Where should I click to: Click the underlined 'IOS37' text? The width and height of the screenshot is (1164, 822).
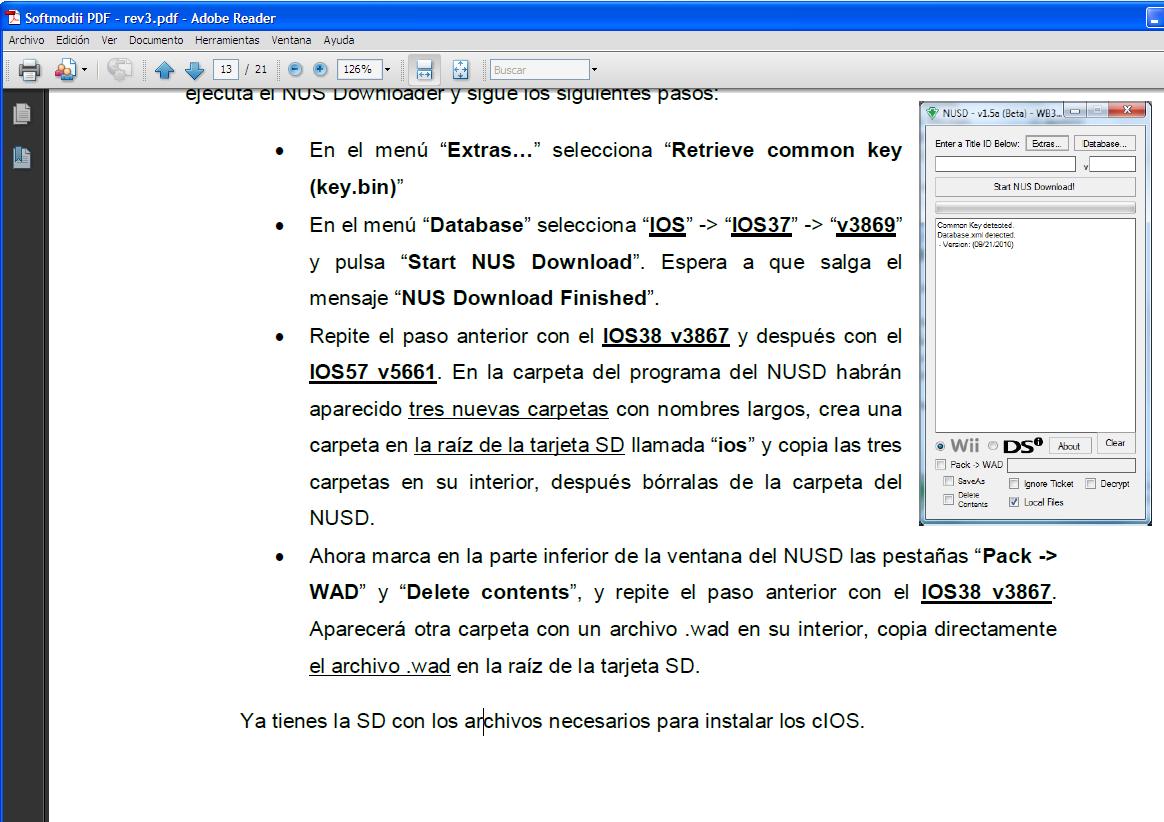[x=761, y=225]
